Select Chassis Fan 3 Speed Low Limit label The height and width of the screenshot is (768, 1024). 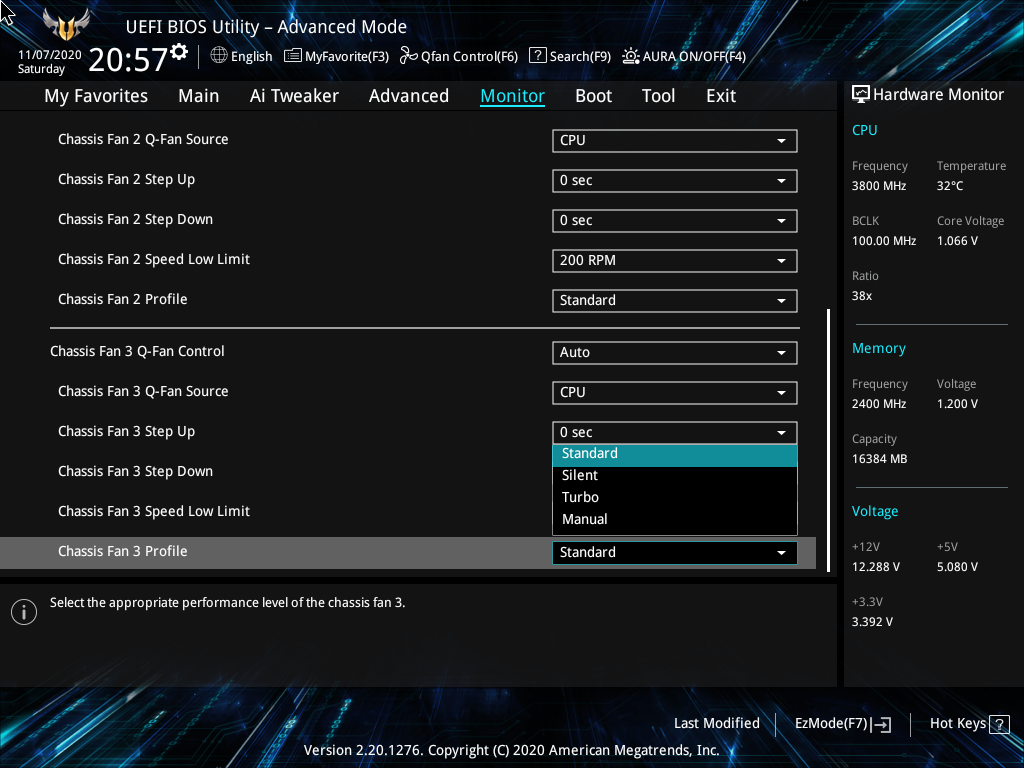(153, 511)
